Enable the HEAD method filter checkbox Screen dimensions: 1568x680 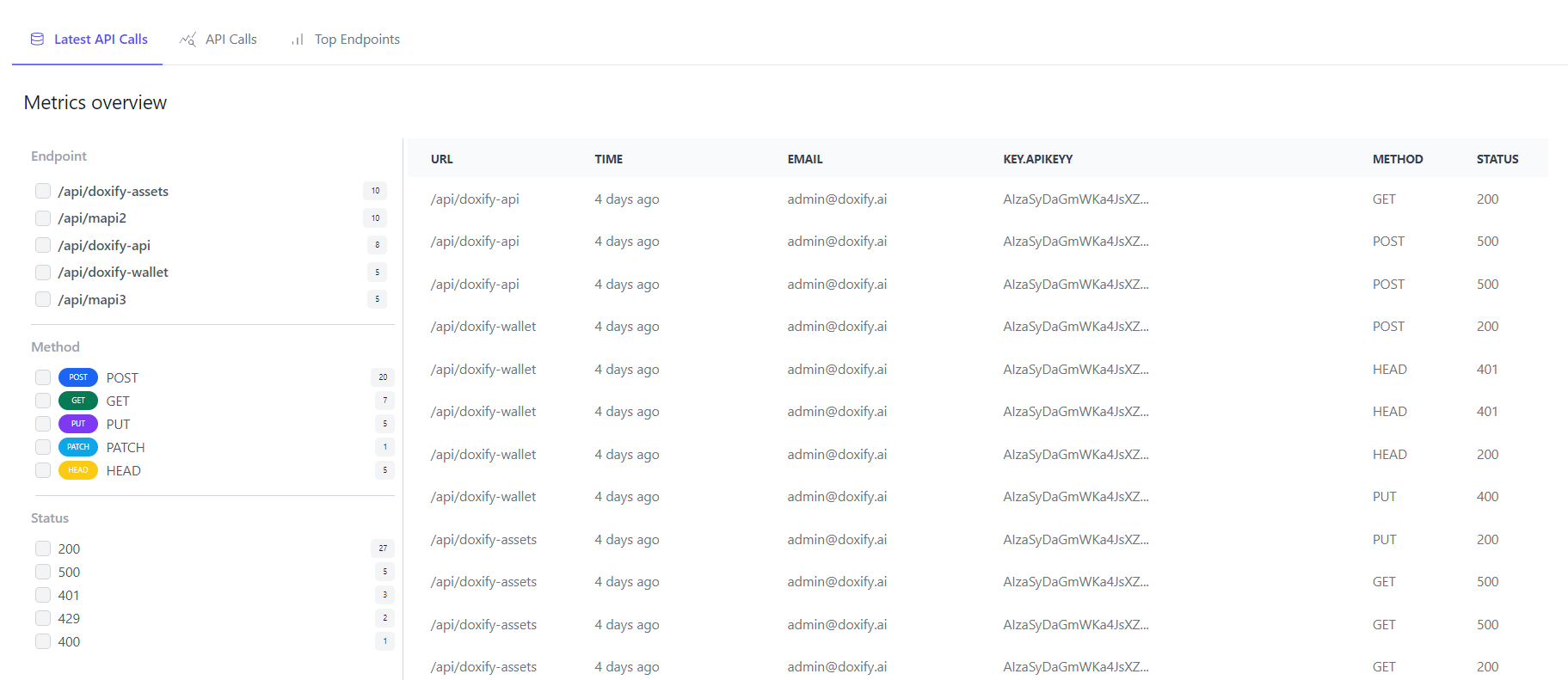43,470
